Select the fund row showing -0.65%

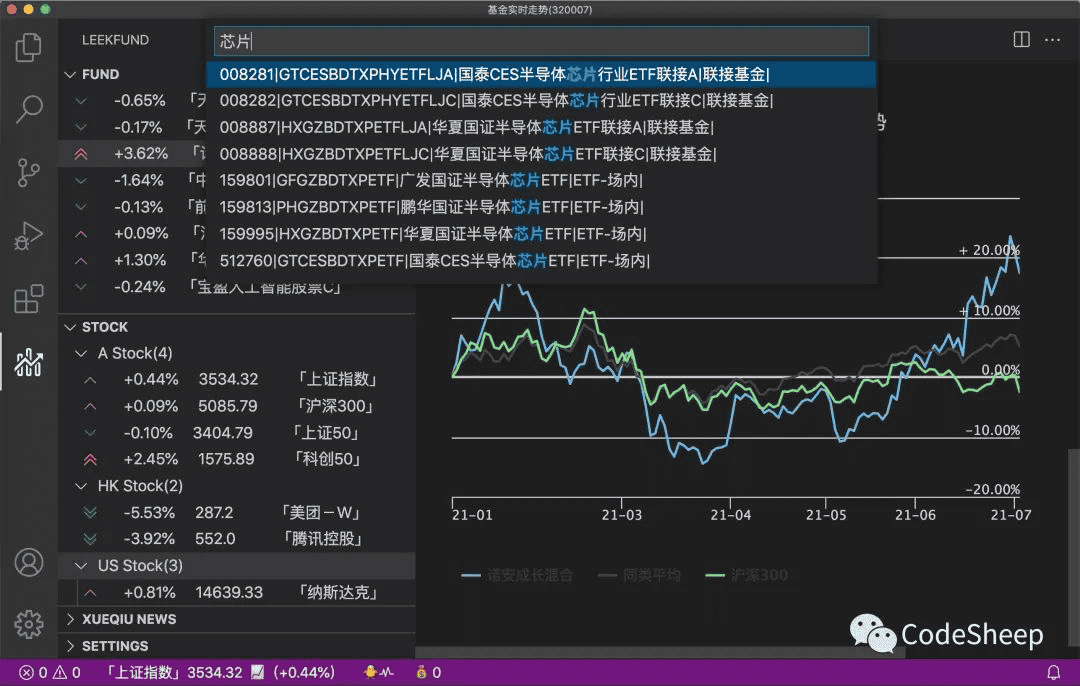click(134, 101)
